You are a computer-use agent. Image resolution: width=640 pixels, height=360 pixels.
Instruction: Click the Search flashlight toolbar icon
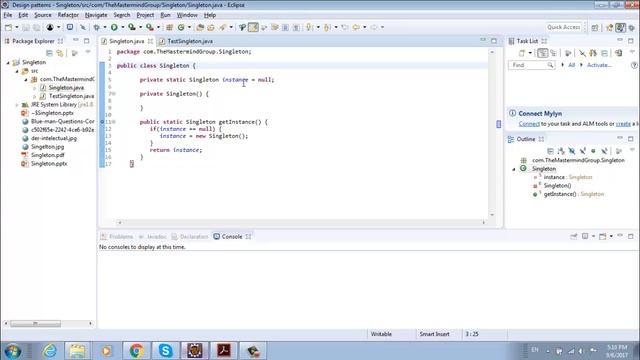point(222,27)
